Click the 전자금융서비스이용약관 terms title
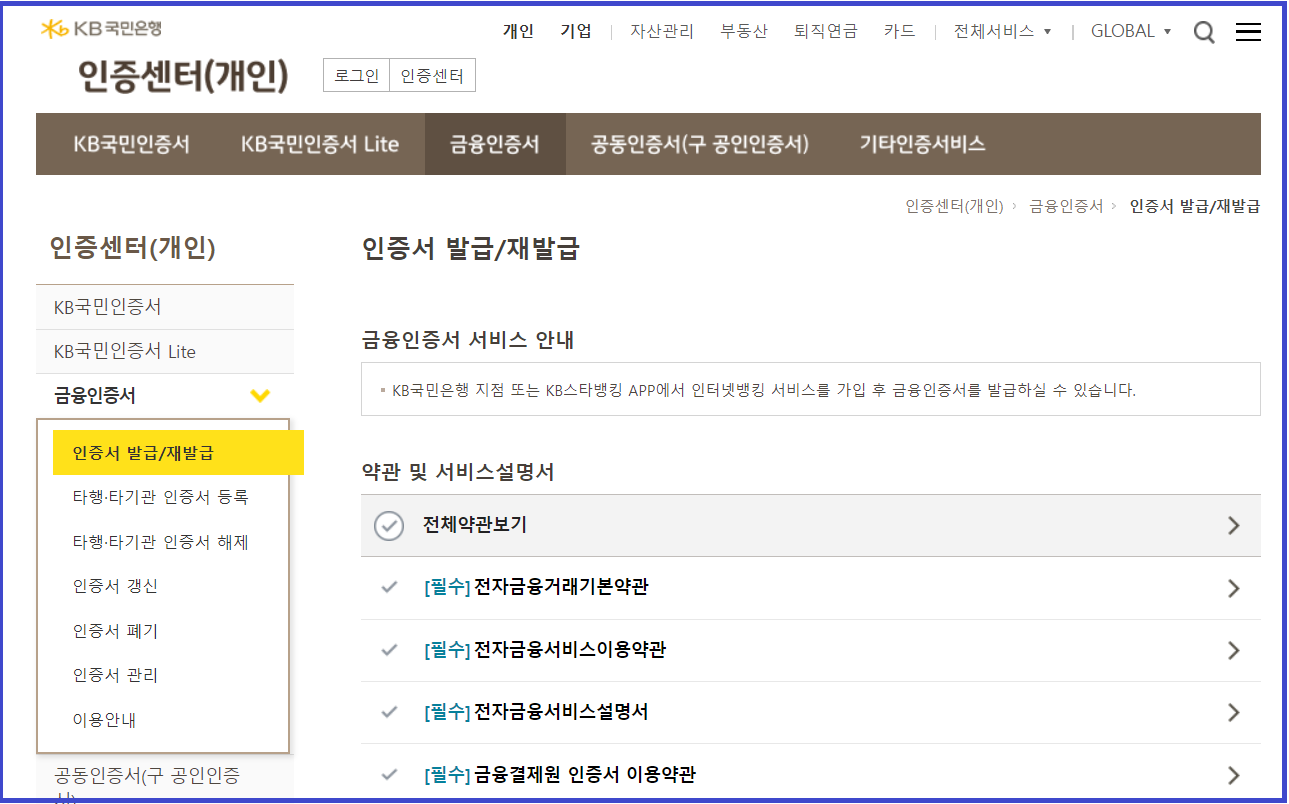Image resolution: width=1289 pixels, height=804 pixels. [x=570, y=650]
